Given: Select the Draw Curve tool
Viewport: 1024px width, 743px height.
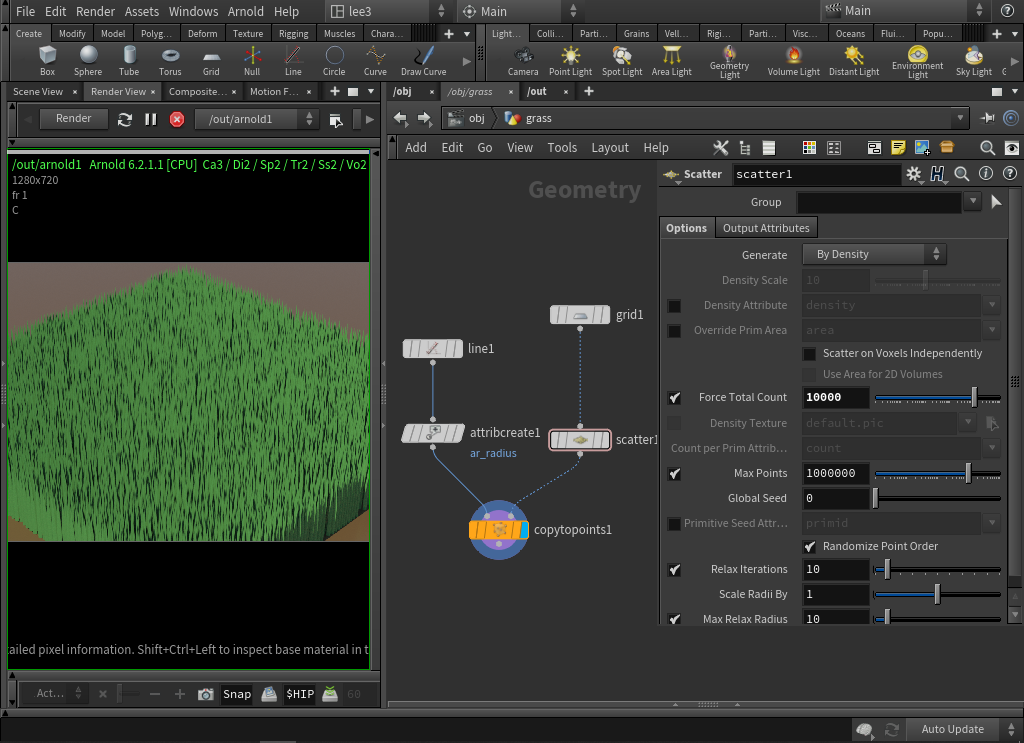Looking at the screenshot, I should [424, 60].
